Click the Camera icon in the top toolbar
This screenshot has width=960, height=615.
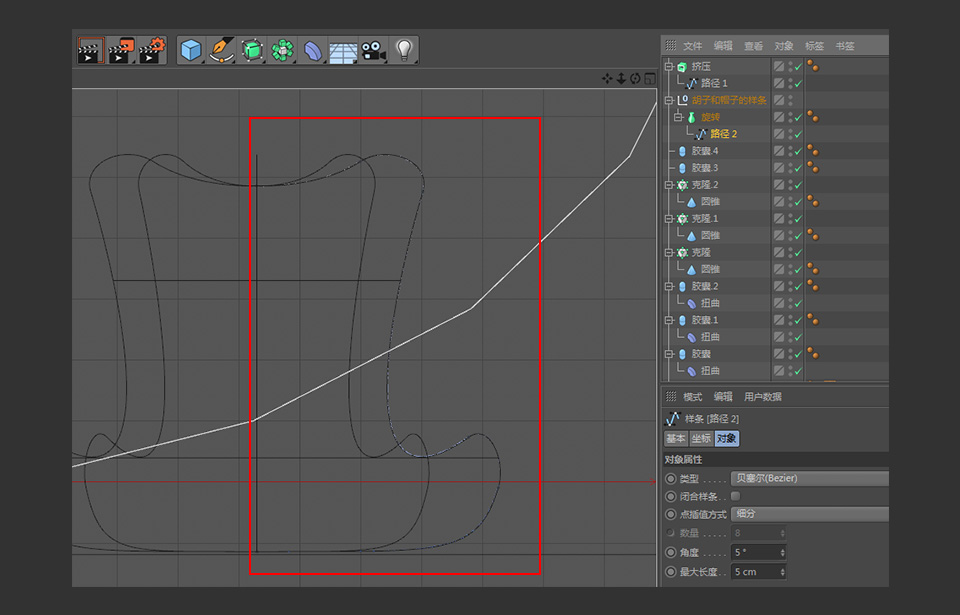[x=371, y=50]
